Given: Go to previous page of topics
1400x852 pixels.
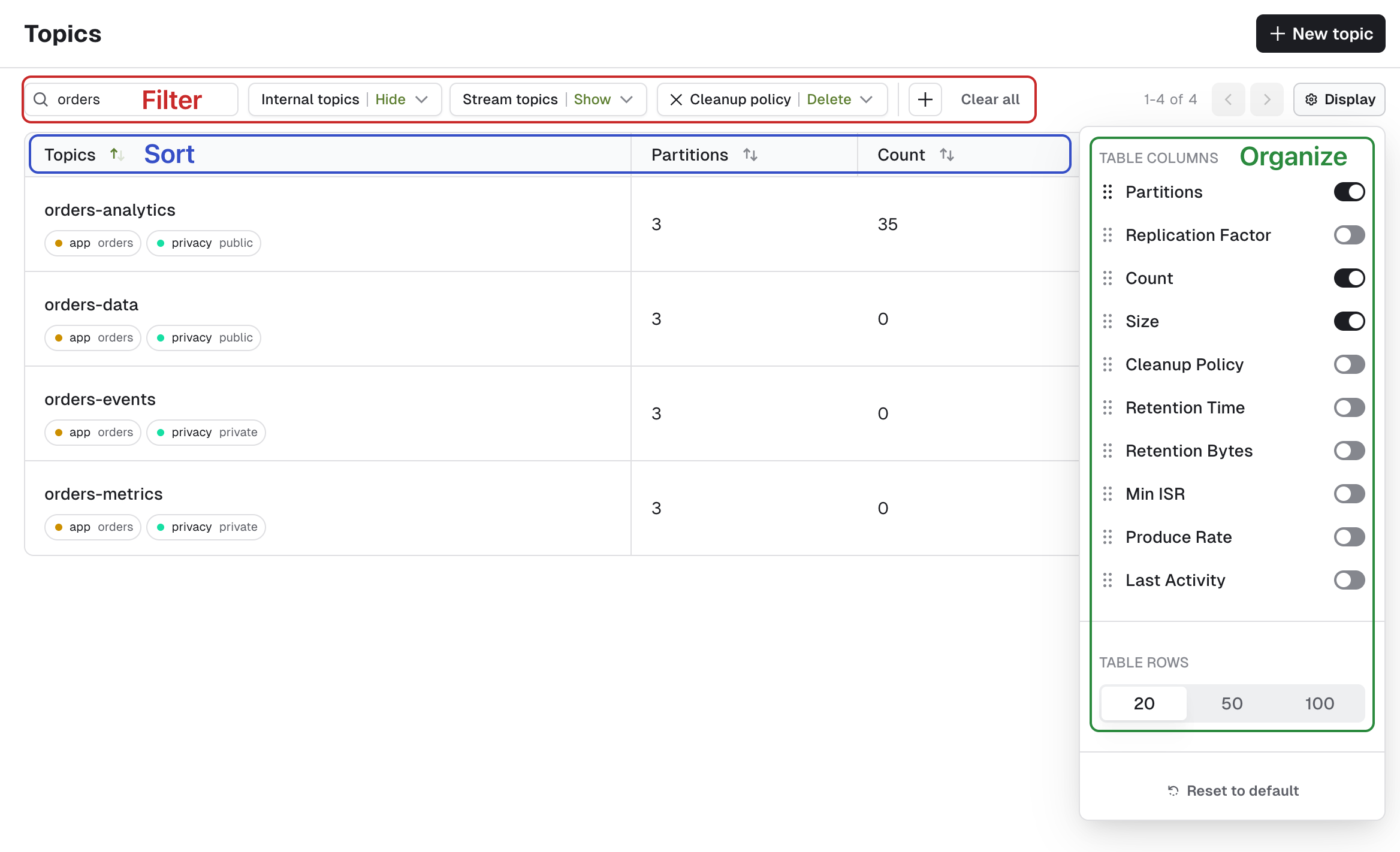Looking at the screenshot, I should click(x=1228, y=99).
